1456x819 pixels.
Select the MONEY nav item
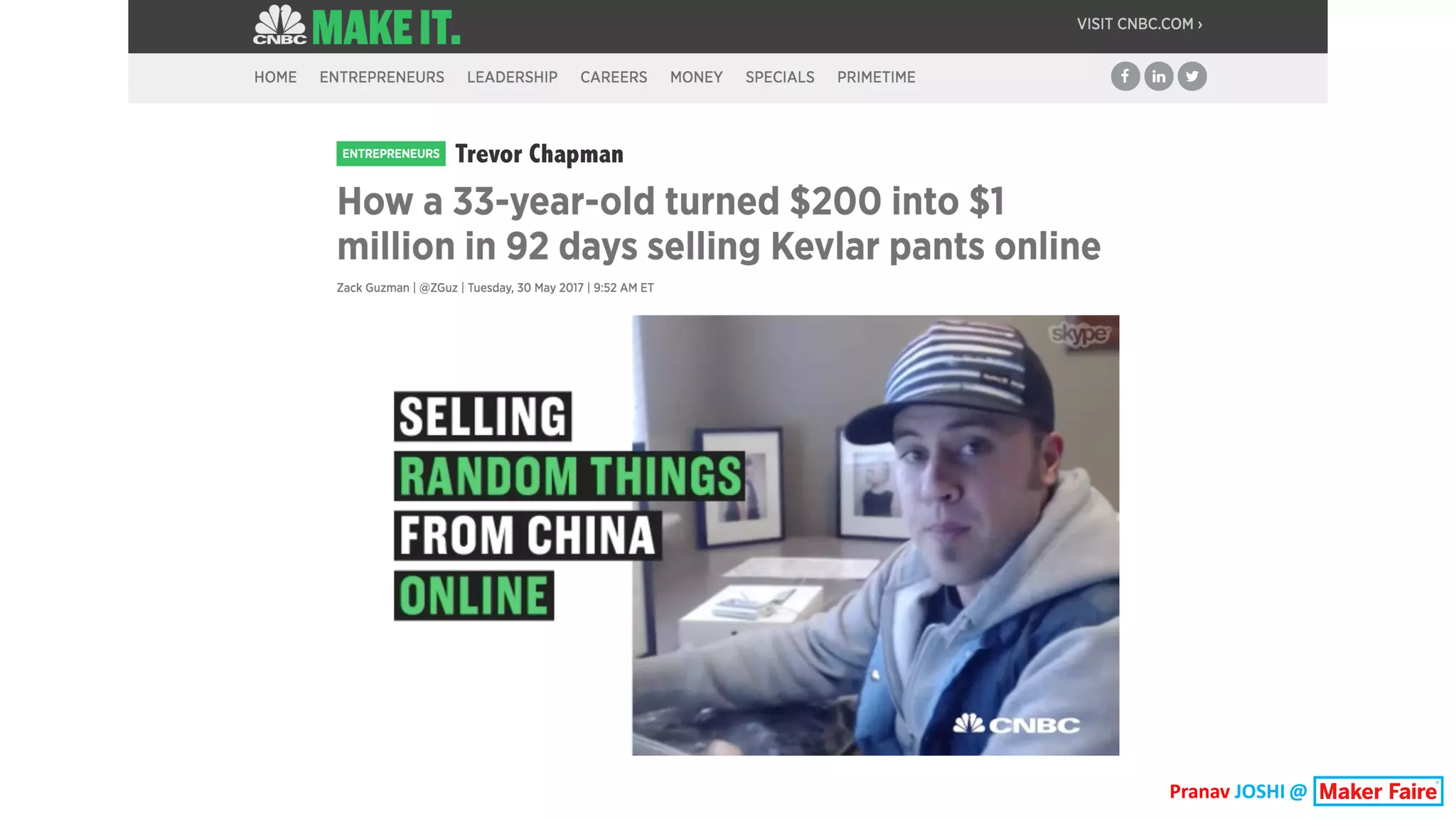click(x=696, y=77)
